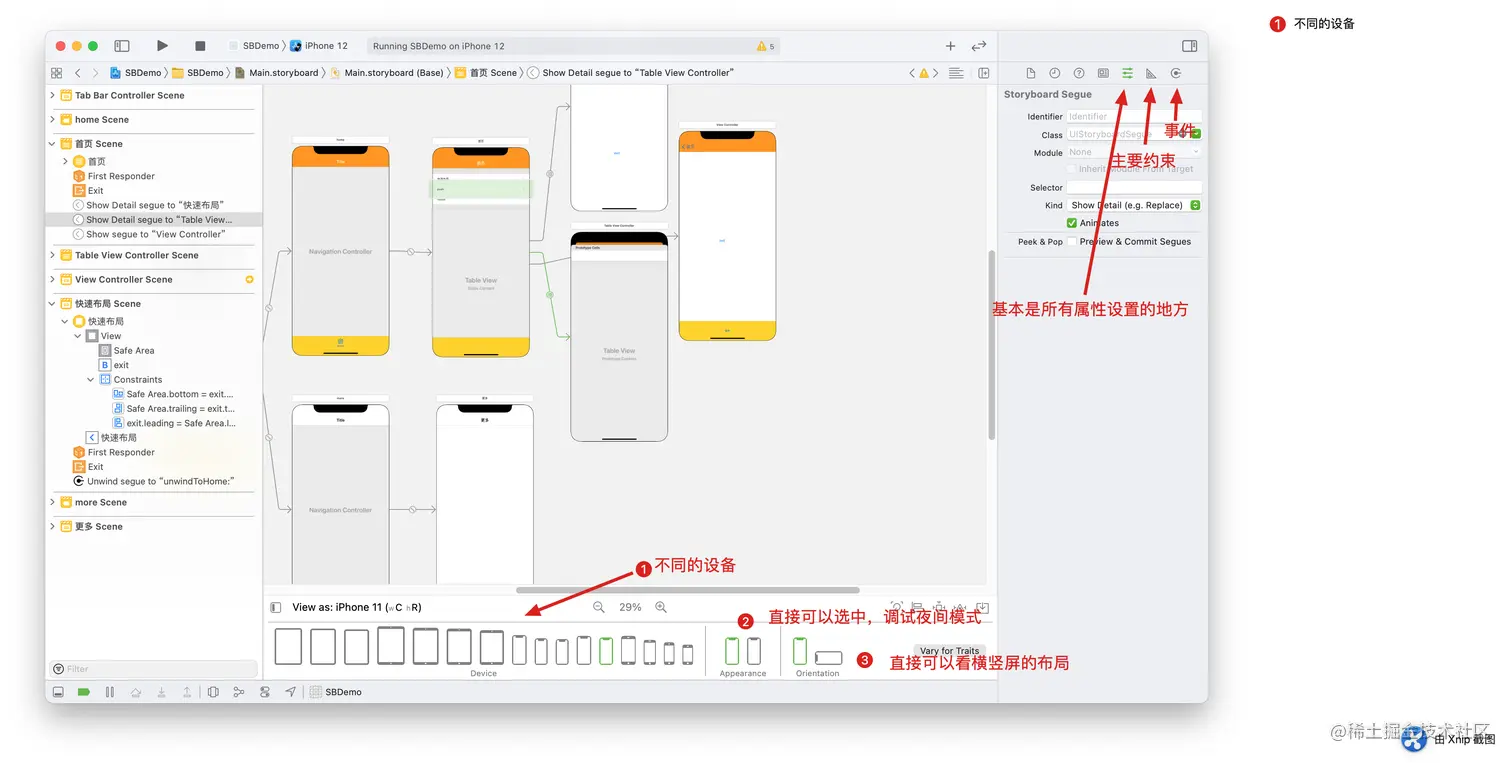Open Debug Memory Graph button

coord(239,692)
